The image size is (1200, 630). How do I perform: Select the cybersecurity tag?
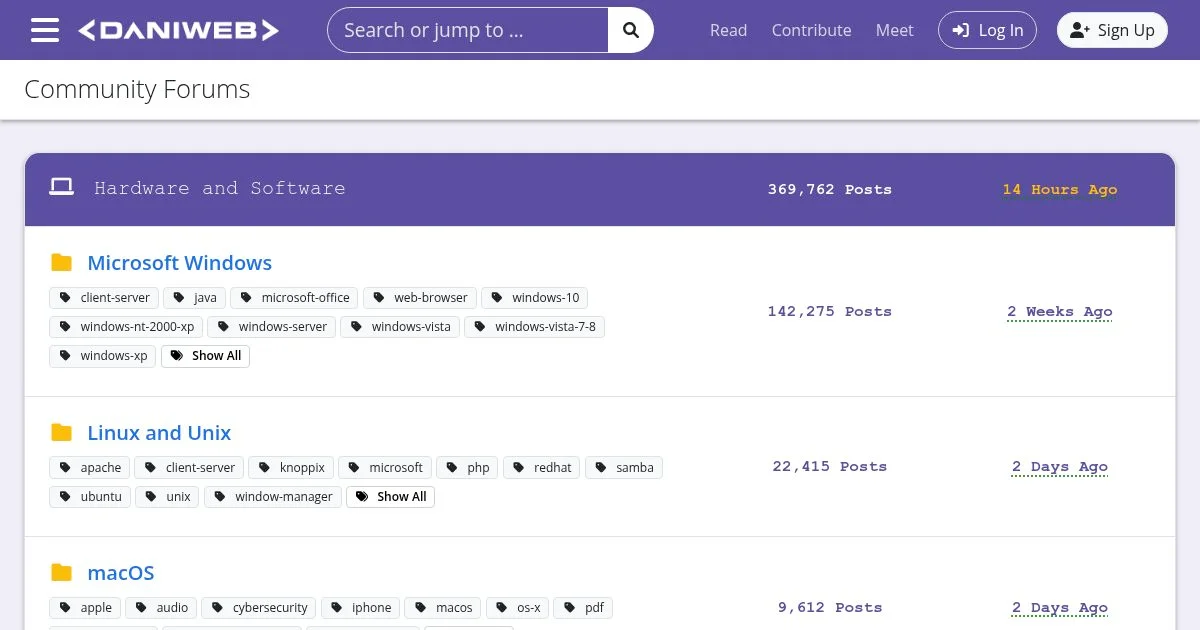pyautogui.click(x=259, y=608)
